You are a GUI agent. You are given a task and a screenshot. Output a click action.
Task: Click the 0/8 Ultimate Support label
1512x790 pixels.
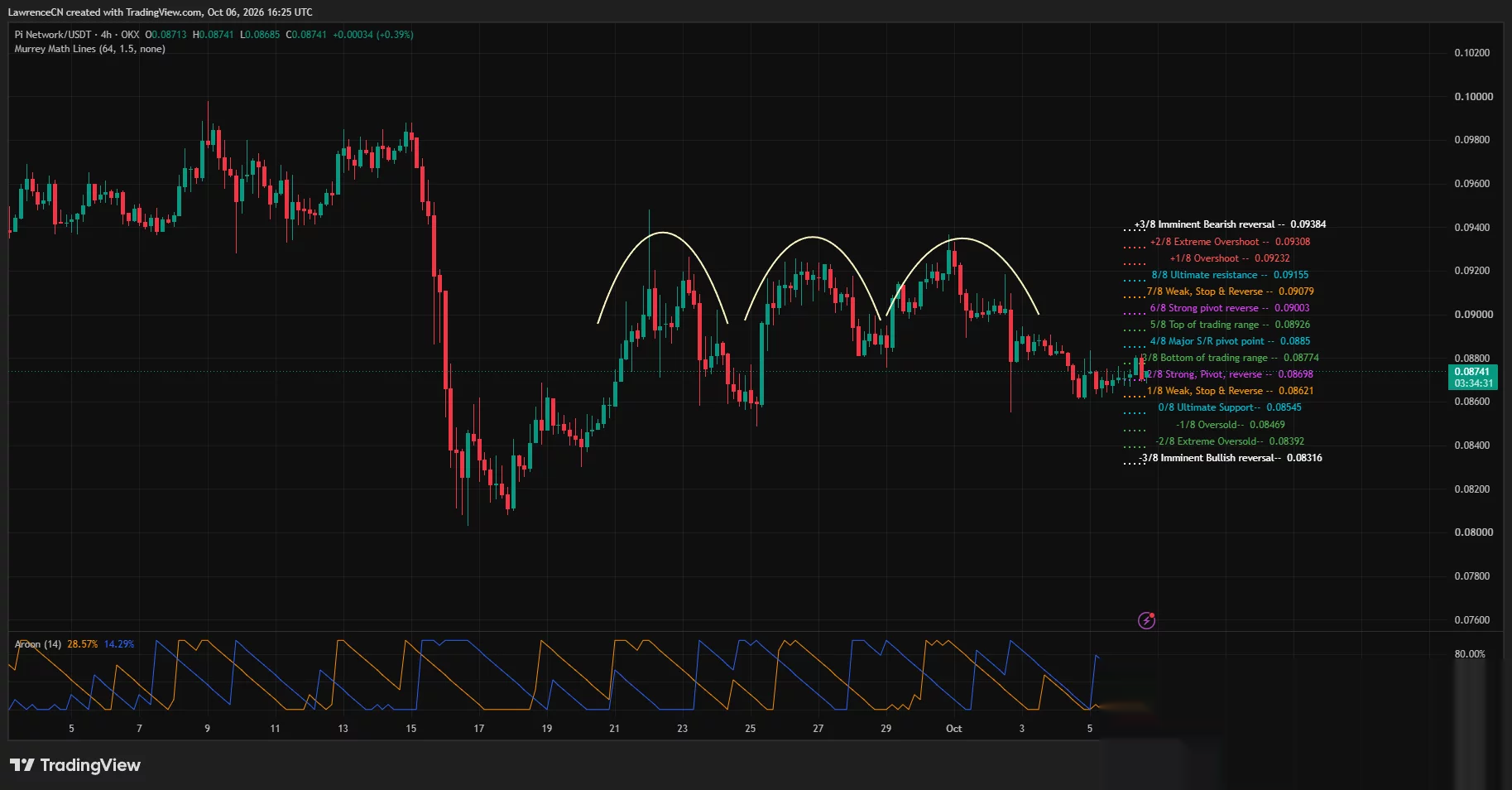1230,407
